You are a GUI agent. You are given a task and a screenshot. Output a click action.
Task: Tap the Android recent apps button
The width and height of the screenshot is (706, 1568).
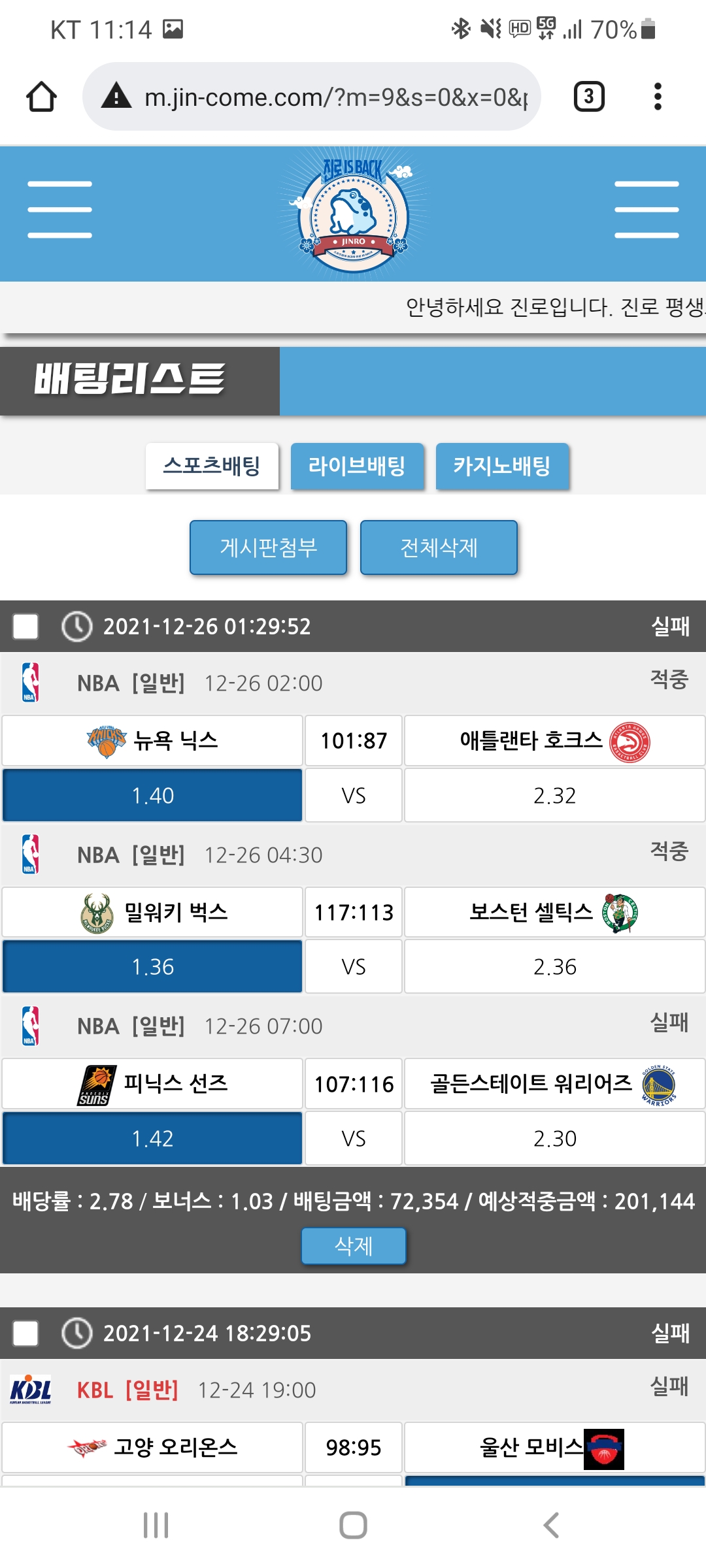point(156,1526)
